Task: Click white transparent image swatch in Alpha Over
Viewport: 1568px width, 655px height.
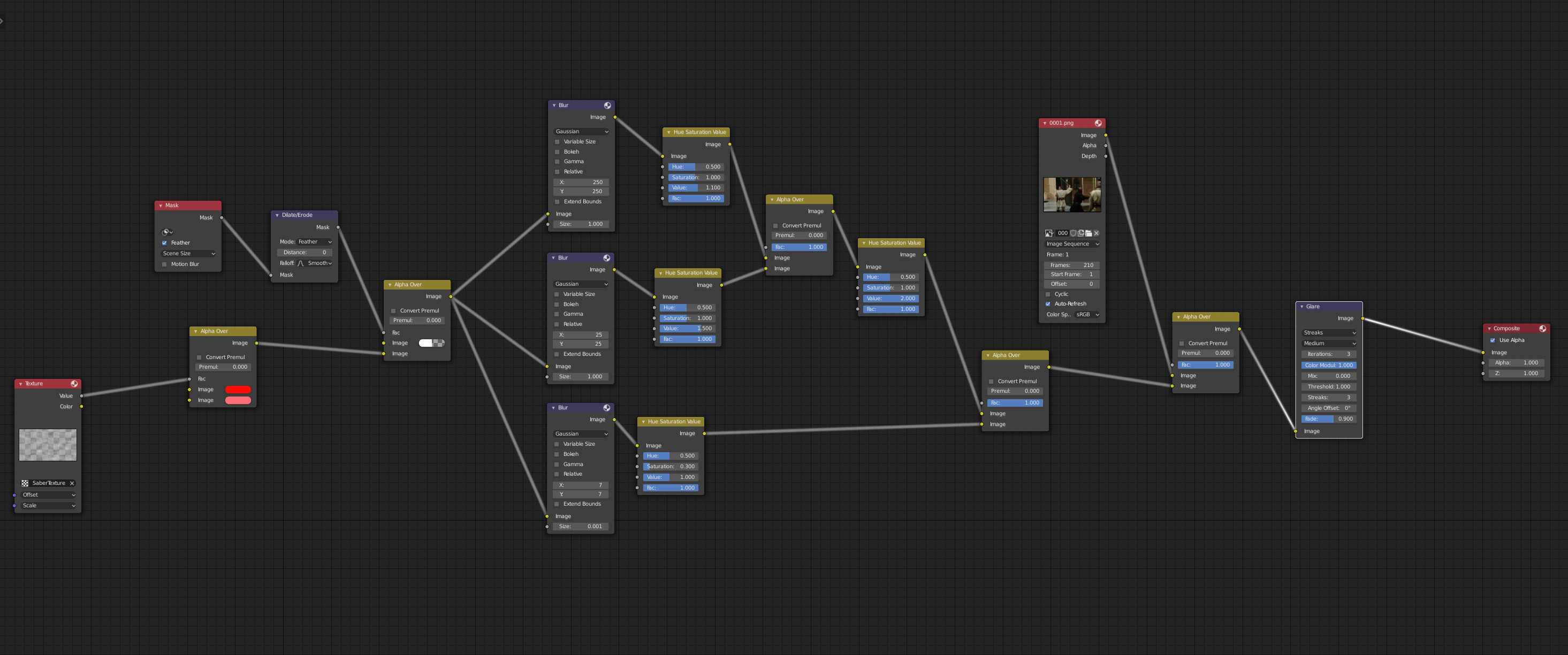Action: [x=431, y=344]
